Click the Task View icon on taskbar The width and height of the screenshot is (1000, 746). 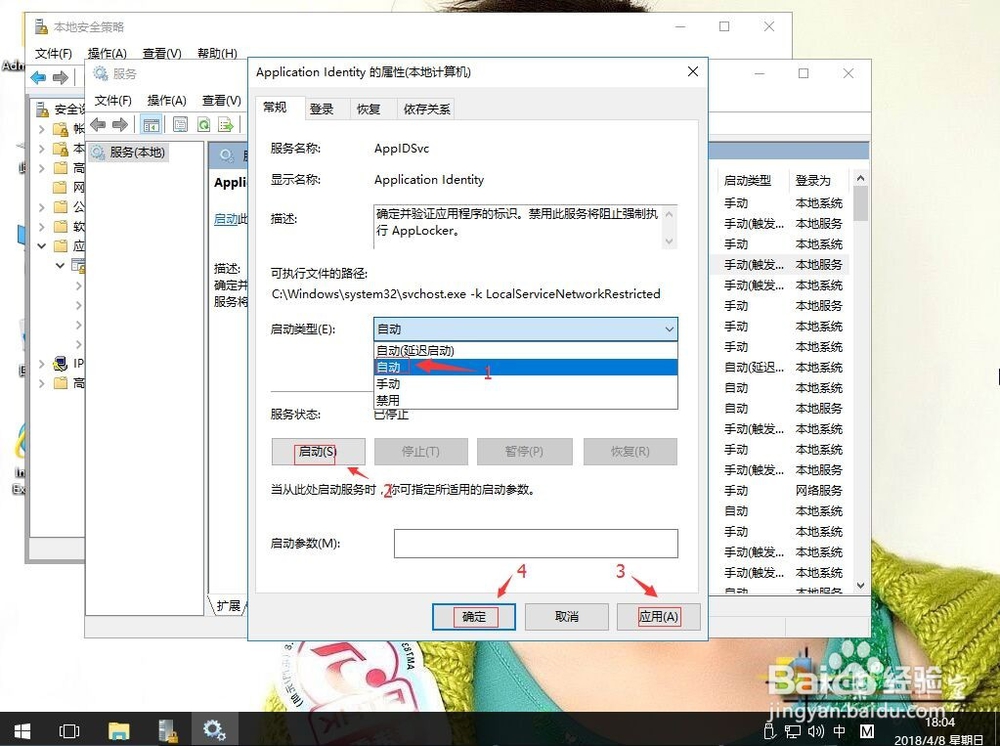tap(68, 731)
